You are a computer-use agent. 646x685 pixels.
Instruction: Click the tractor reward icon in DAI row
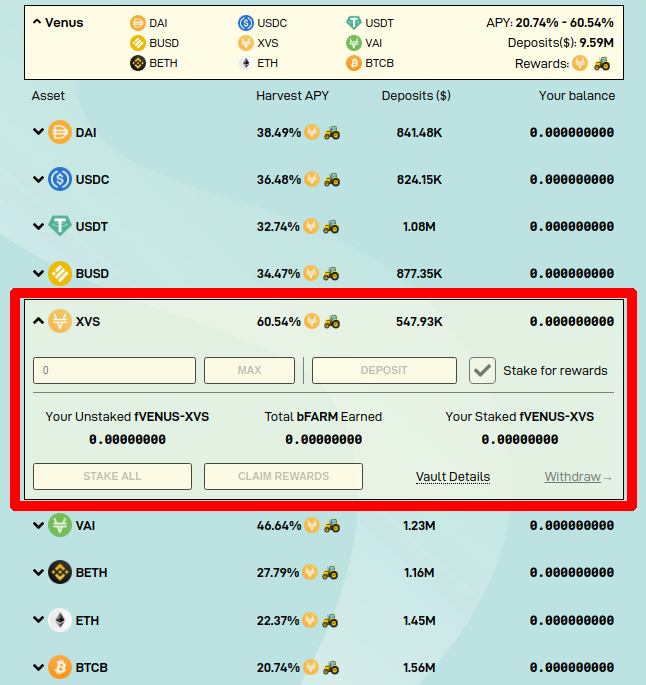pyautogui.click(x=332, y=132)
